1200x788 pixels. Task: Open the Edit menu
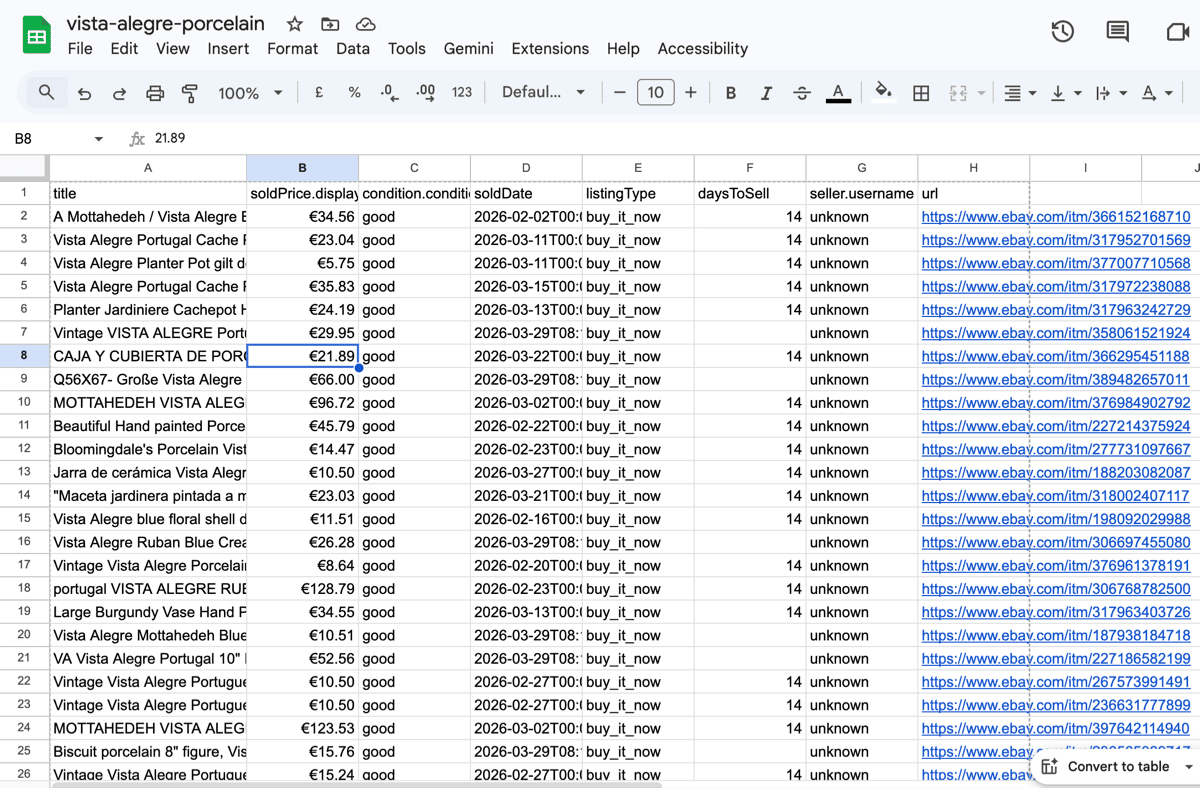[x=124, y=48]
